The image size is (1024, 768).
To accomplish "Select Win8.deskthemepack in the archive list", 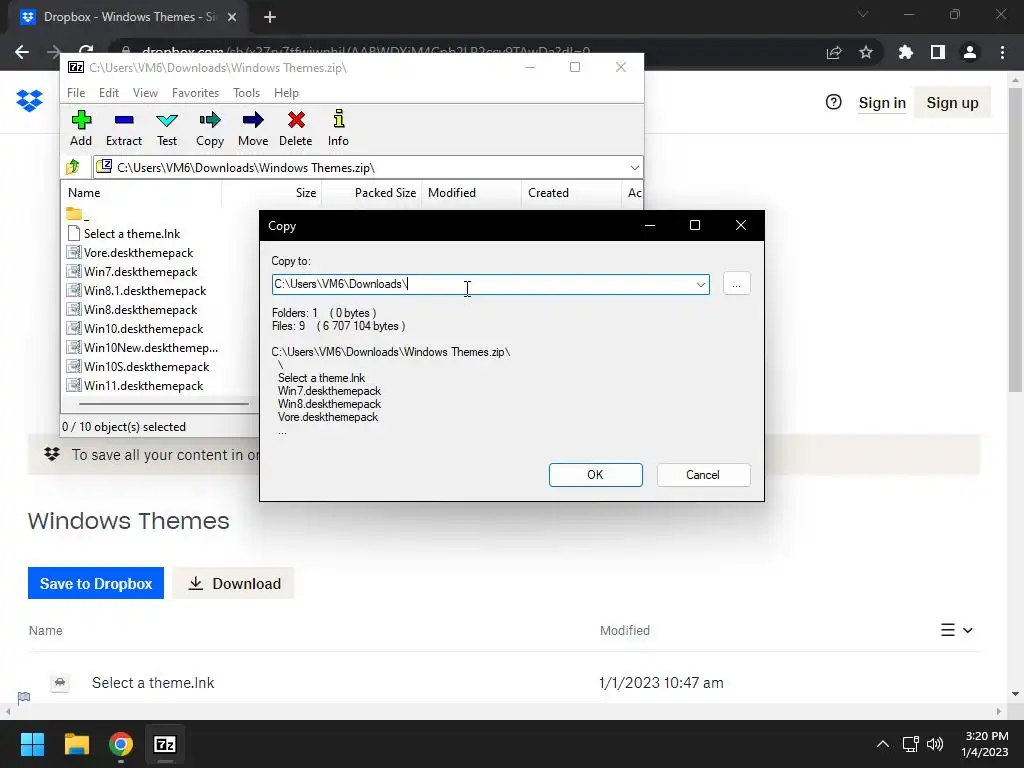I will click(140, 310).
